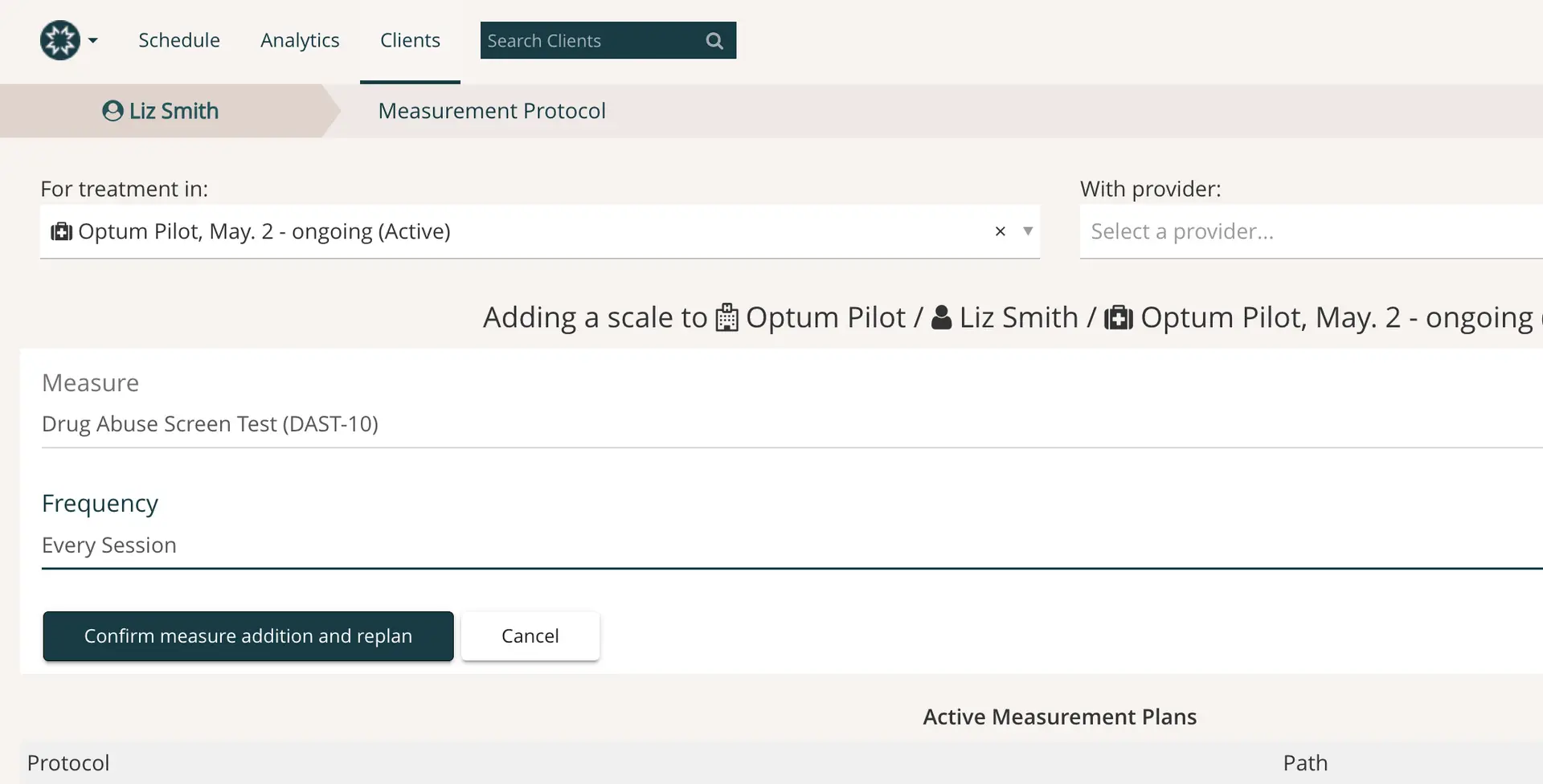Image resolution: width=1543 pixels, height=784 pixels.
Task: Click the first-aid kit icon before ongoing episode name
Action: point(1119,317)
